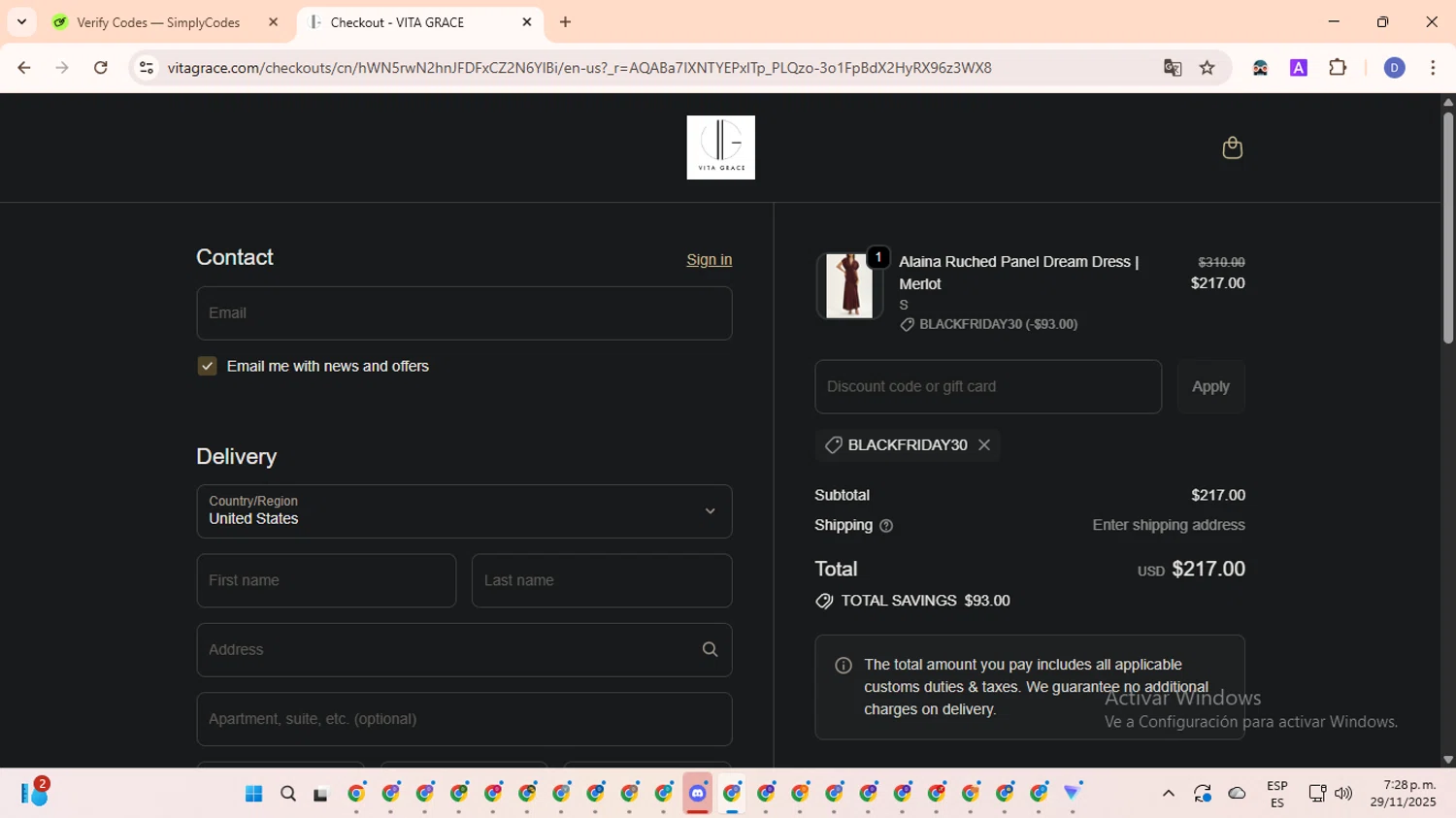
Task: Click the struck-through $310.00 price
Action: (1221, 262)
